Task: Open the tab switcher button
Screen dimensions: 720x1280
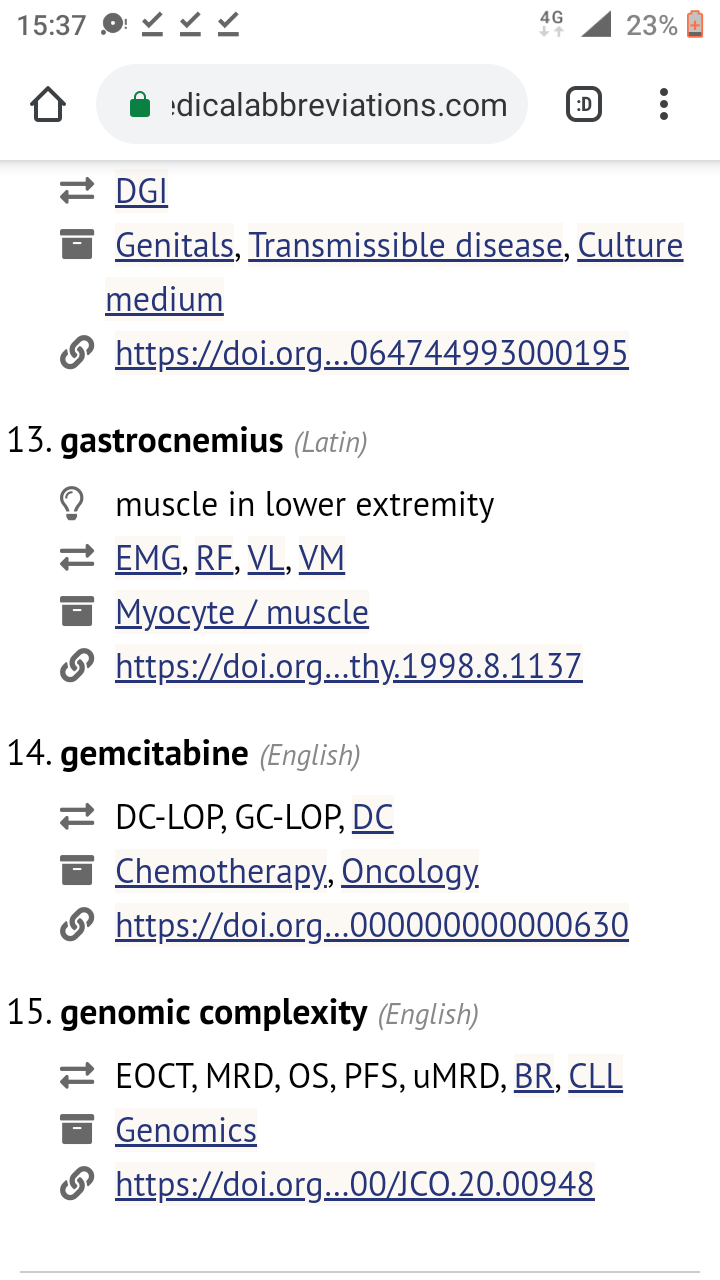Action: click(584, 104)
